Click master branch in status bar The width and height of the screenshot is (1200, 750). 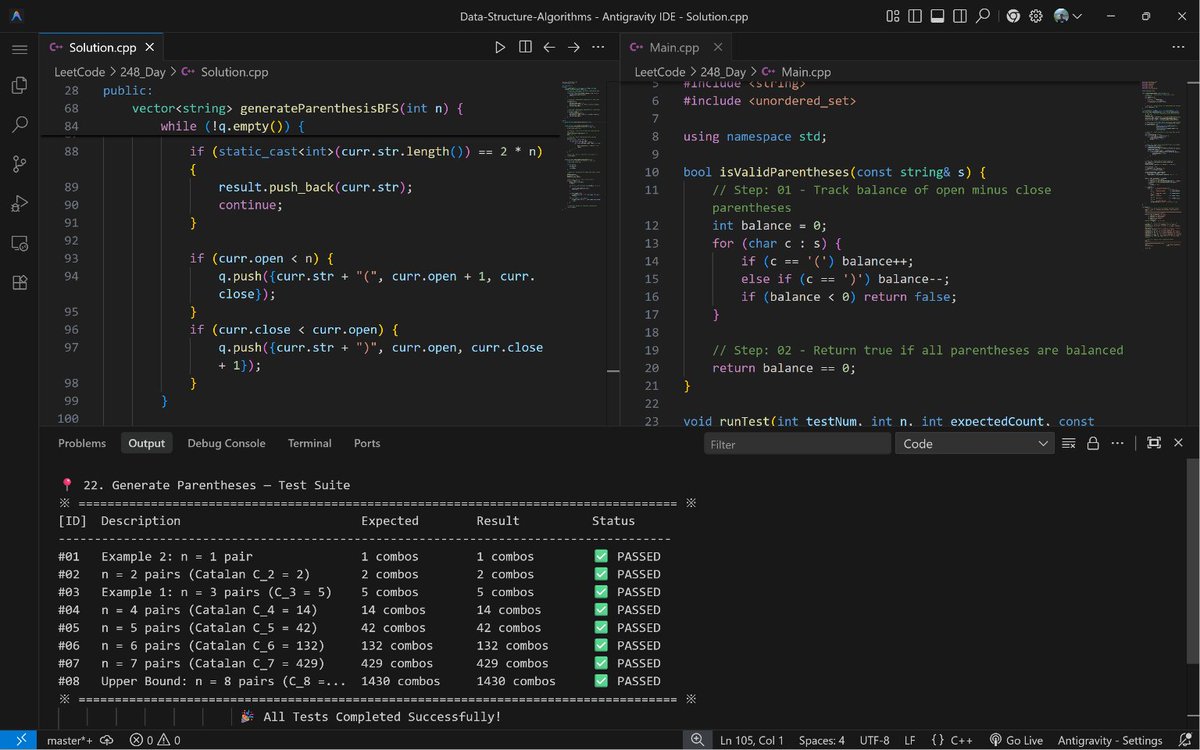tap(68, 740)
